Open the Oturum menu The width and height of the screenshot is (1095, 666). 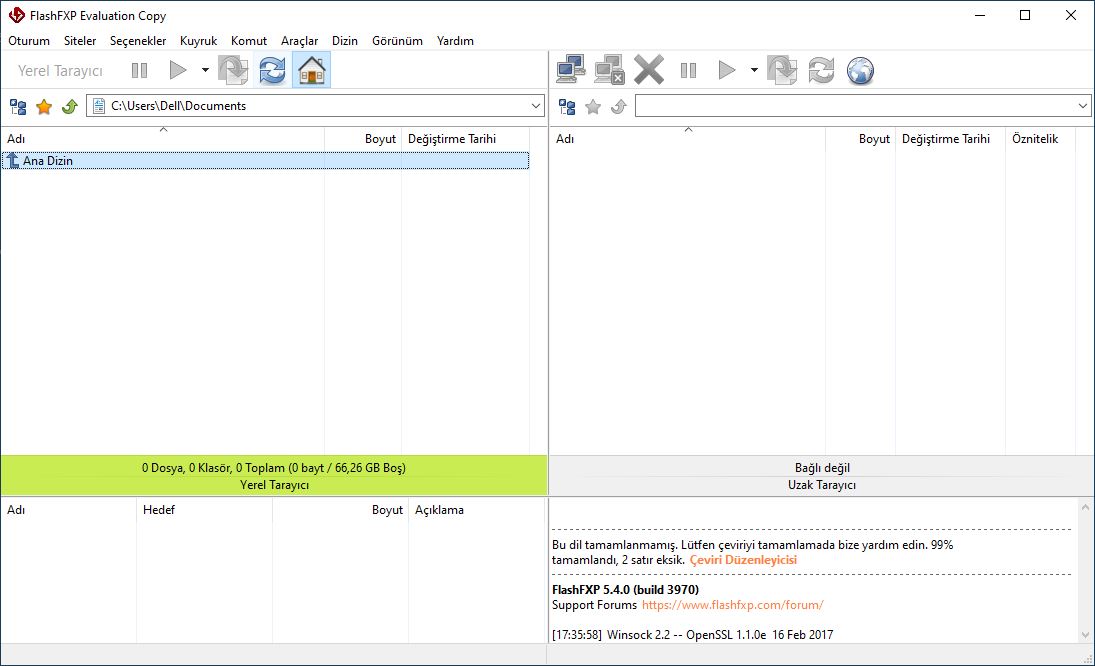pos(29,40)
